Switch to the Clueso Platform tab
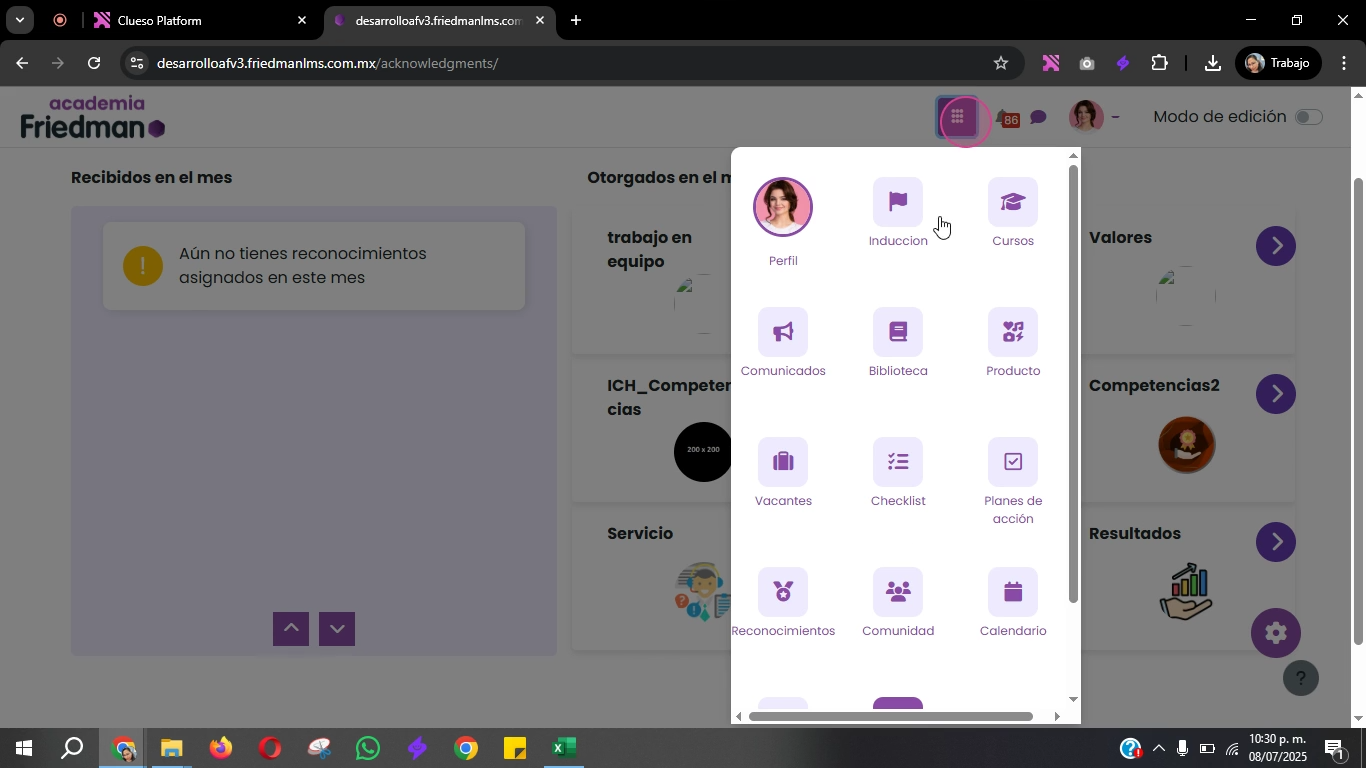 click(200, 20)
